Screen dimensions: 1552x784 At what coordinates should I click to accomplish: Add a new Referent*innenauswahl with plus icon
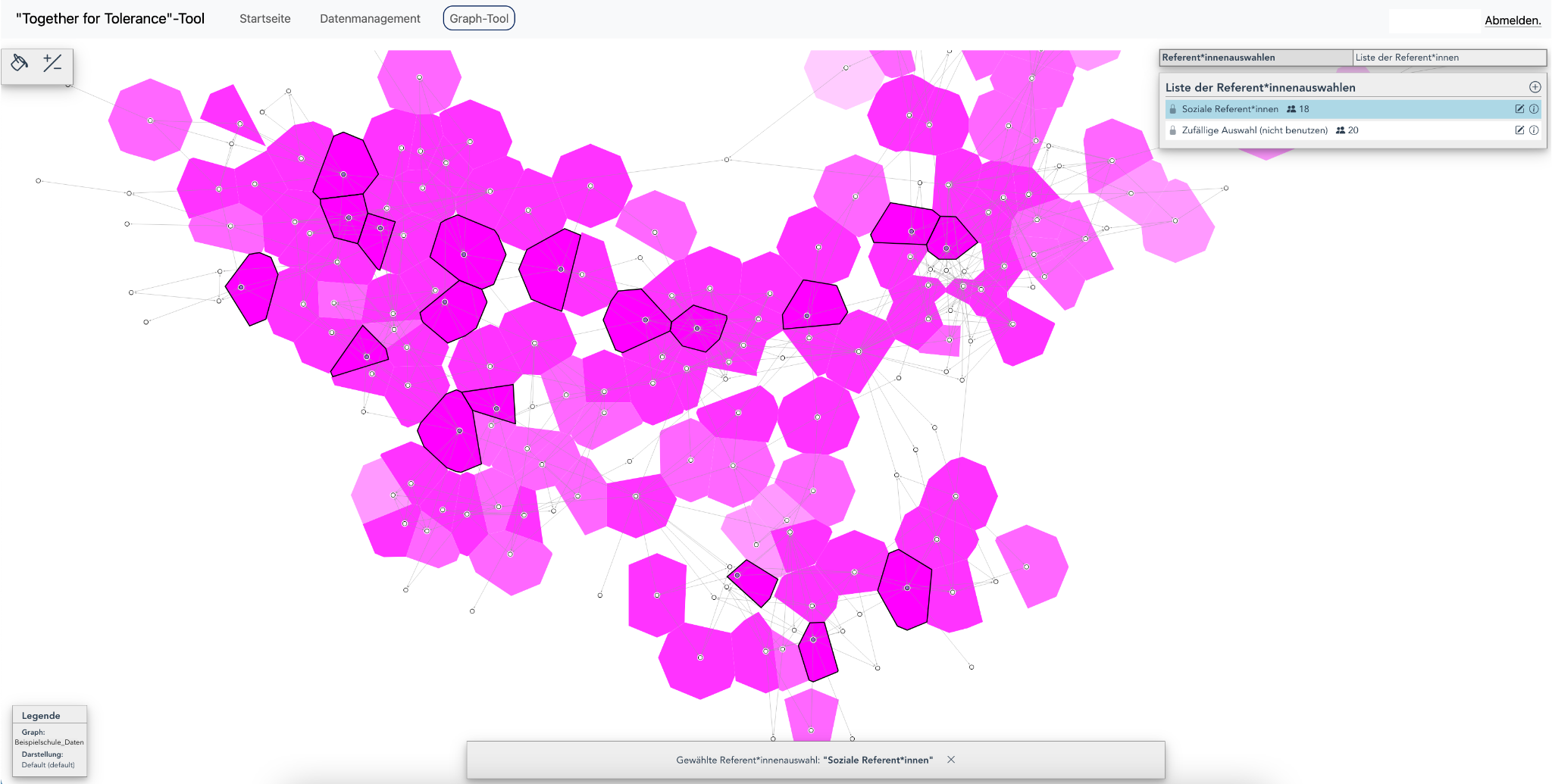[x=1535, y=87]
